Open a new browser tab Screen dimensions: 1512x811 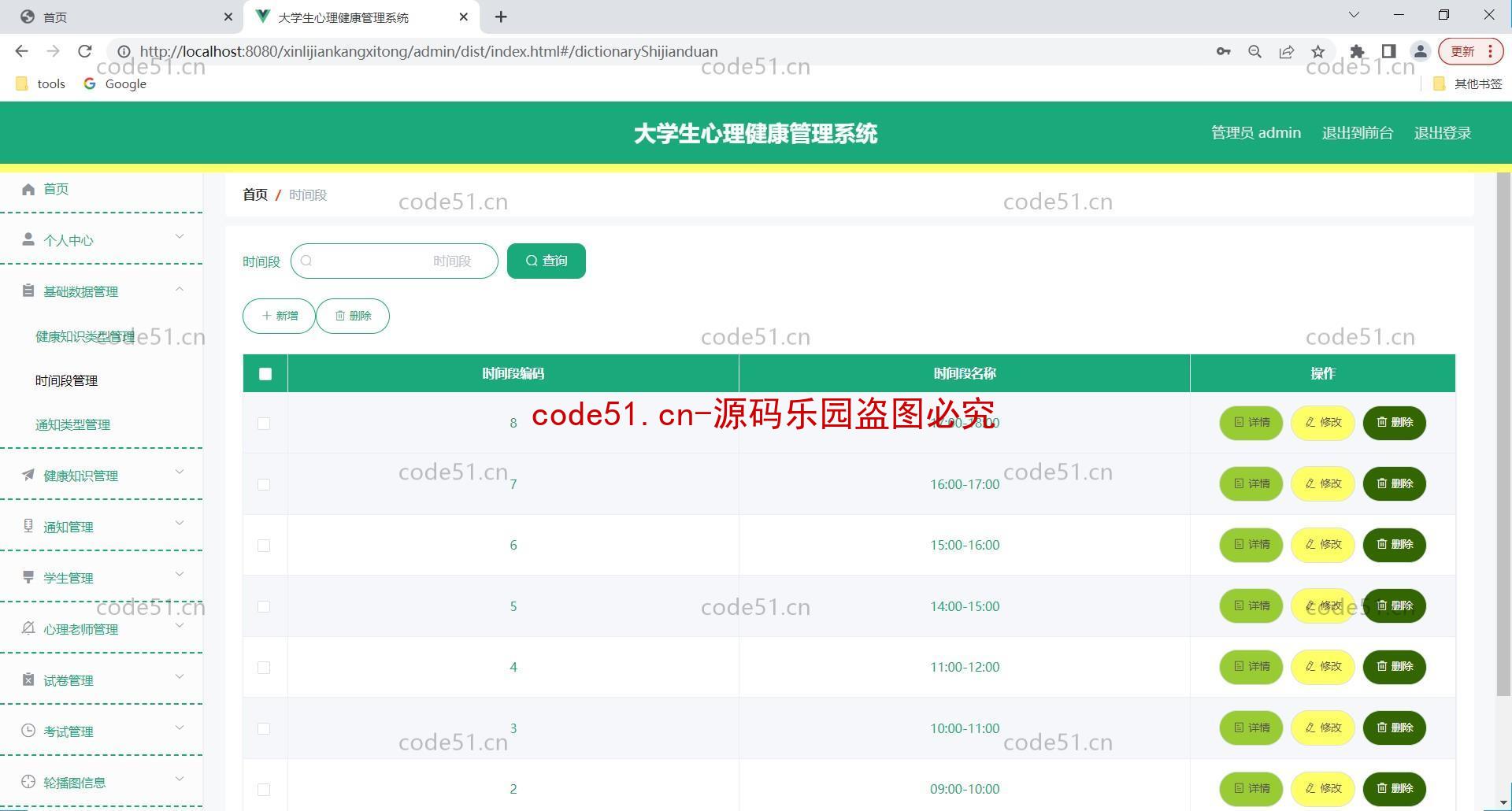pyautogui.click(x=501, y=17)
